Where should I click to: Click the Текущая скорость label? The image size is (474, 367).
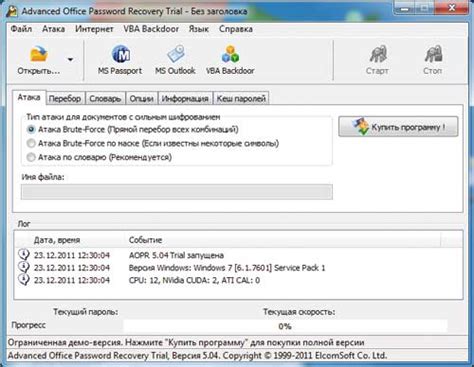point(299,312)
